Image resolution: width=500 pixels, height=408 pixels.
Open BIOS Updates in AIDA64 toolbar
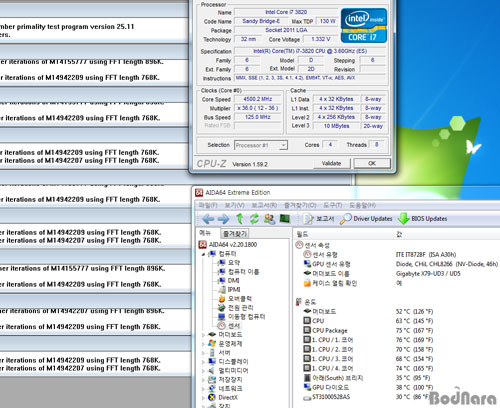click(423, 219)
